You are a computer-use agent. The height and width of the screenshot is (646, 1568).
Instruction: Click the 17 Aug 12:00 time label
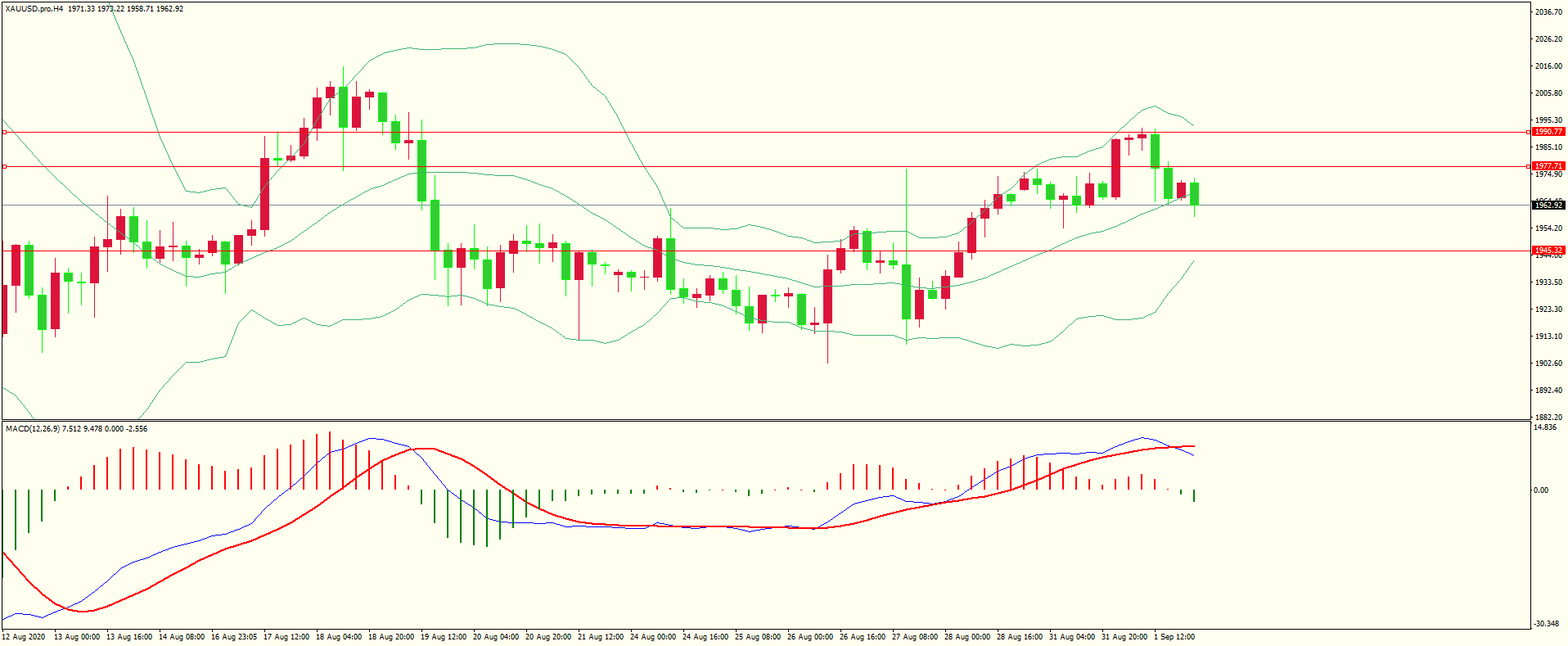coord(286,637)
